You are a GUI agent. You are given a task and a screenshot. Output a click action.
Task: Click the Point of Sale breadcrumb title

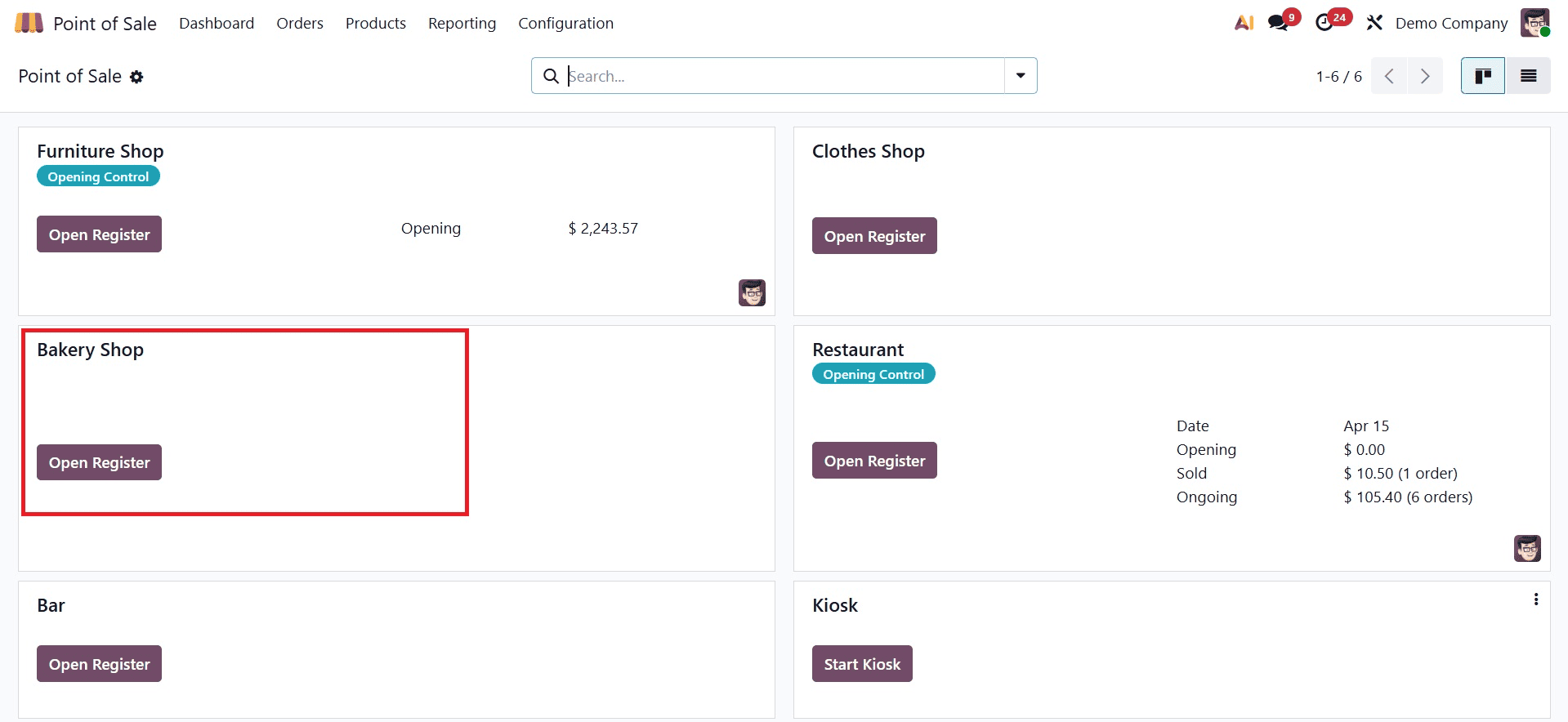click(69, 76)
